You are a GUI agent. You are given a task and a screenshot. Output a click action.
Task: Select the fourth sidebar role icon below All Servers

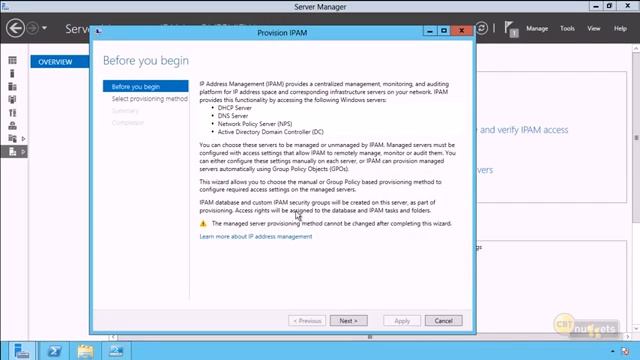(13, 100)
